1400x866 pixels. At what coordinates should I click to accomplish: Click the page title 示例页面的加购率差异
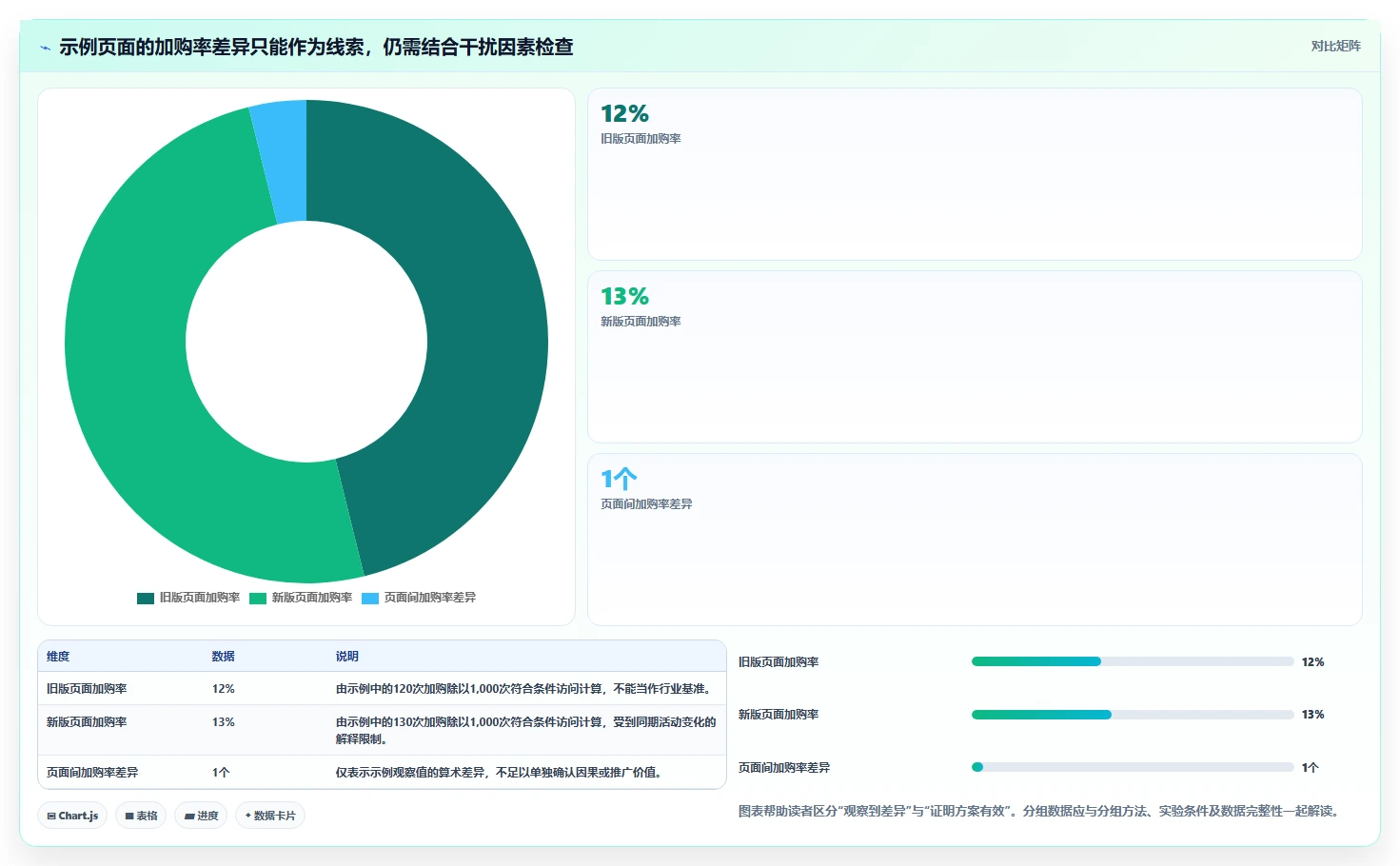click(316, 48)
